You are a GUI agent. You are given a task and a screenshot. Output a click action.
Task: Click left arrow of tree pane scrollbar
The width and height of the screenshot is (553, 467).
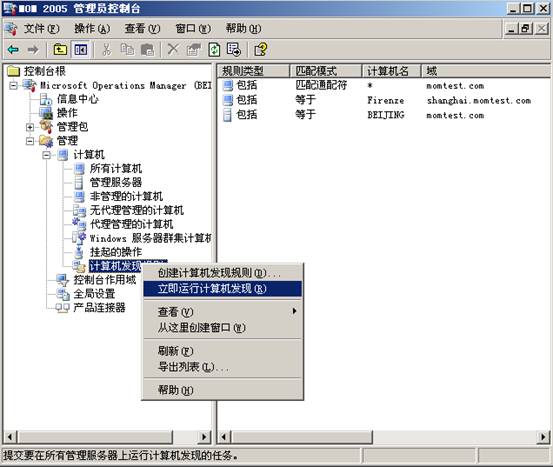pyautogui.click(x=10, y=437)
